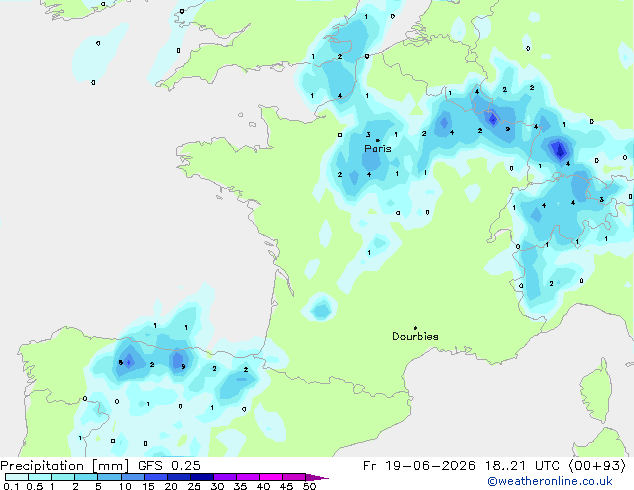This screenshot has width=634, height=490.
Task: Click the legend value "50"
Action: pos(309,486)
